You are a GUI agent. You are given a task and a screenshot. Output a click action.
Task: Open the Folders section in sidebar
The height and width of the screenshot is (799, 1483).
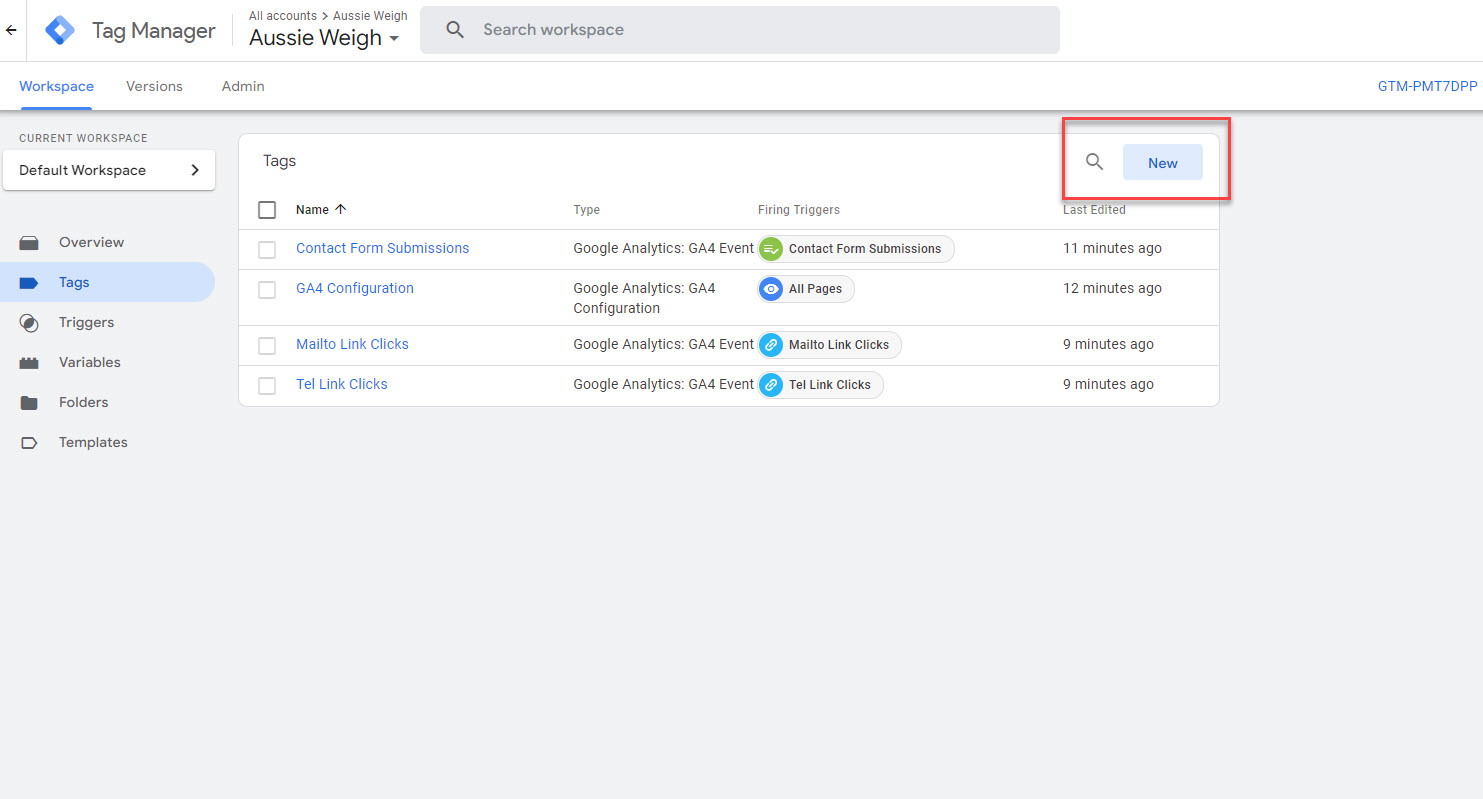[83, 402]
